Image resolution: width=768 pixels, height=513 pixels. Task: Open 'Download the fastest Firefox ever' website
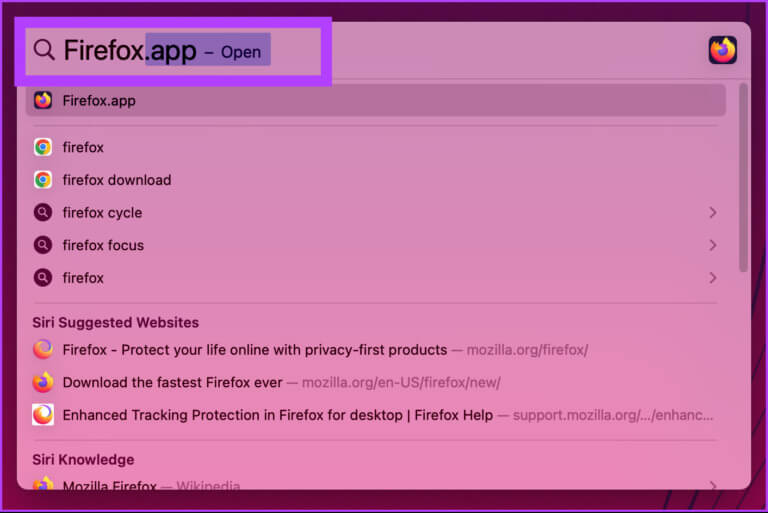(x=376, y=382)
